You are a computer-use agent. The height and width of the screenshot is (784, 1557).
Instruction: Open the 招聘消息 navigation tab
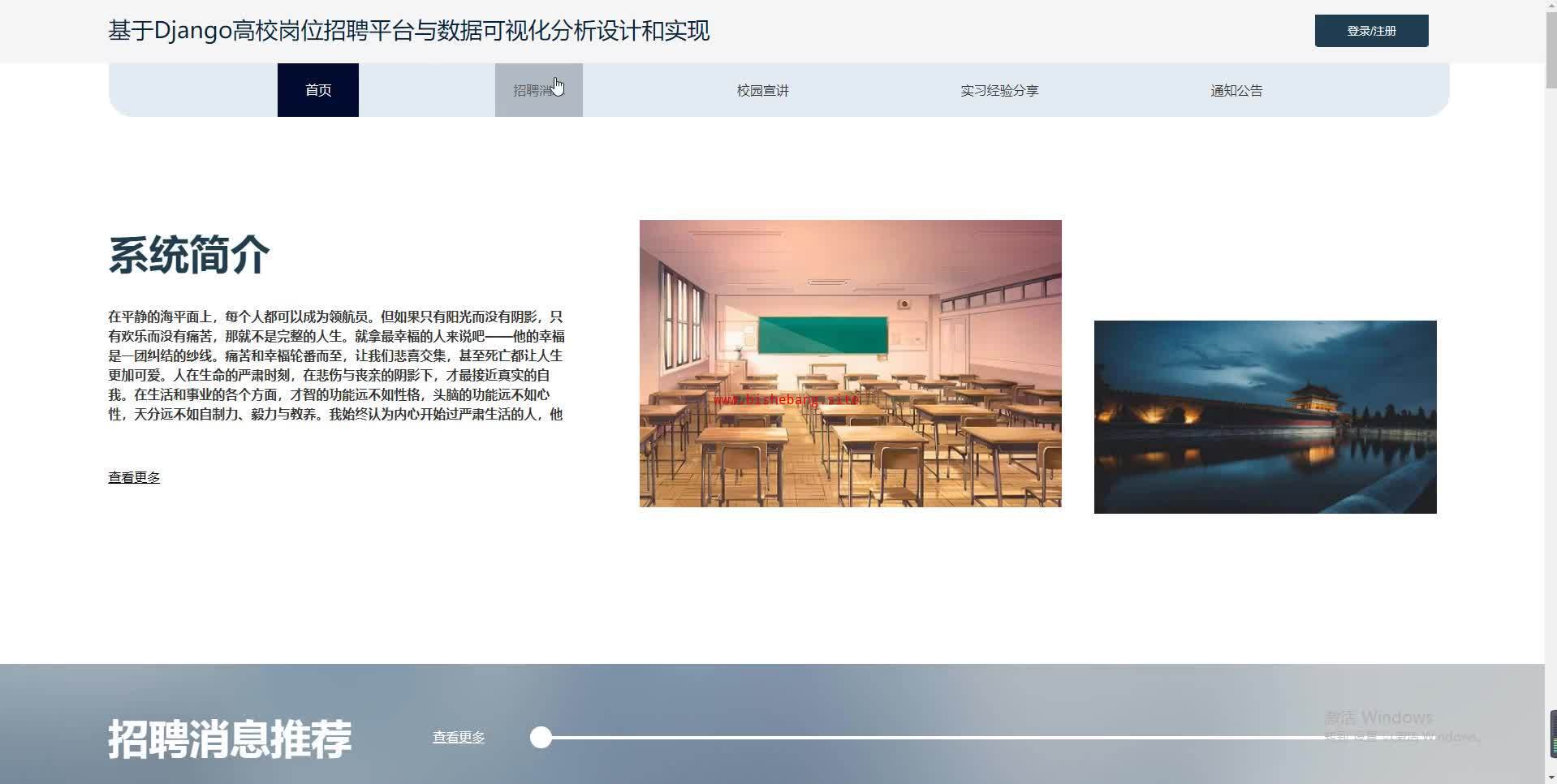tap(538, 90)
